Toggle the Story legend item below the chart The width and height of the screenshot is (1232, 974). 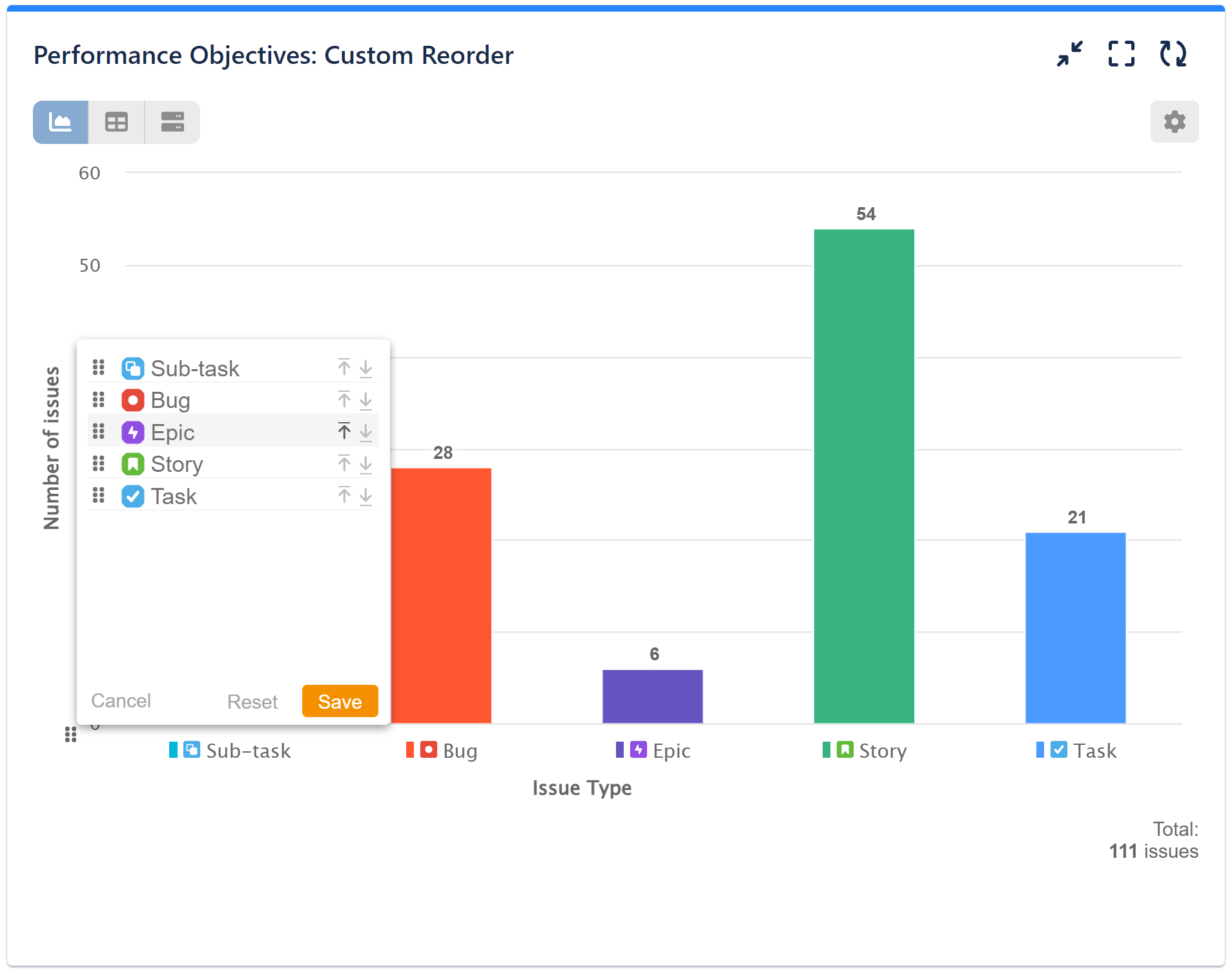(x=864, y=750)
